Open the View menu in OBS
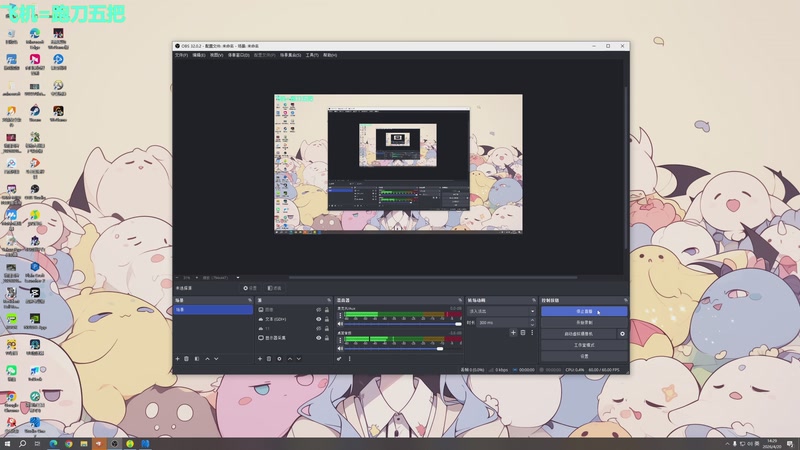 tap(216, 55)
